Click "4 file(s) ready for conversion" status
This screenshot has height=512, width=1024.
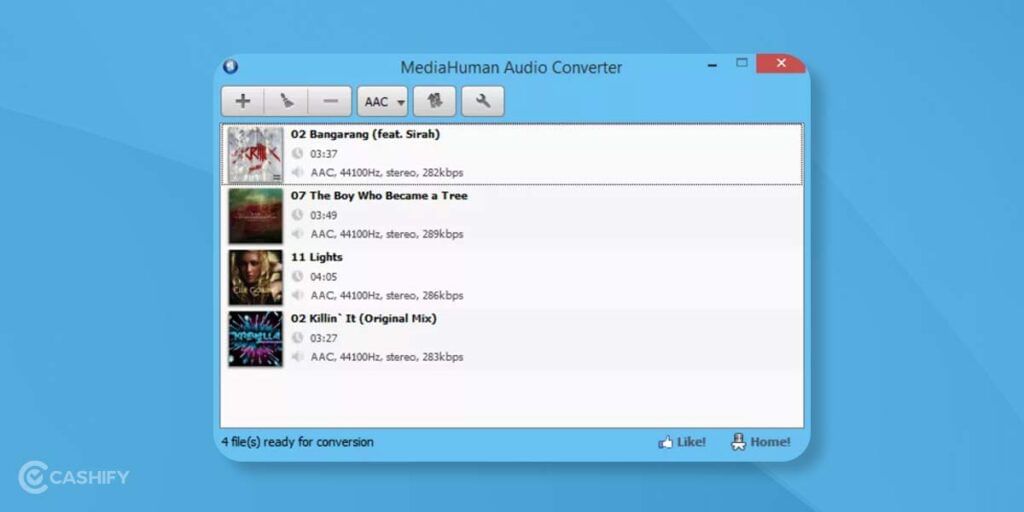tap(298, 442)
